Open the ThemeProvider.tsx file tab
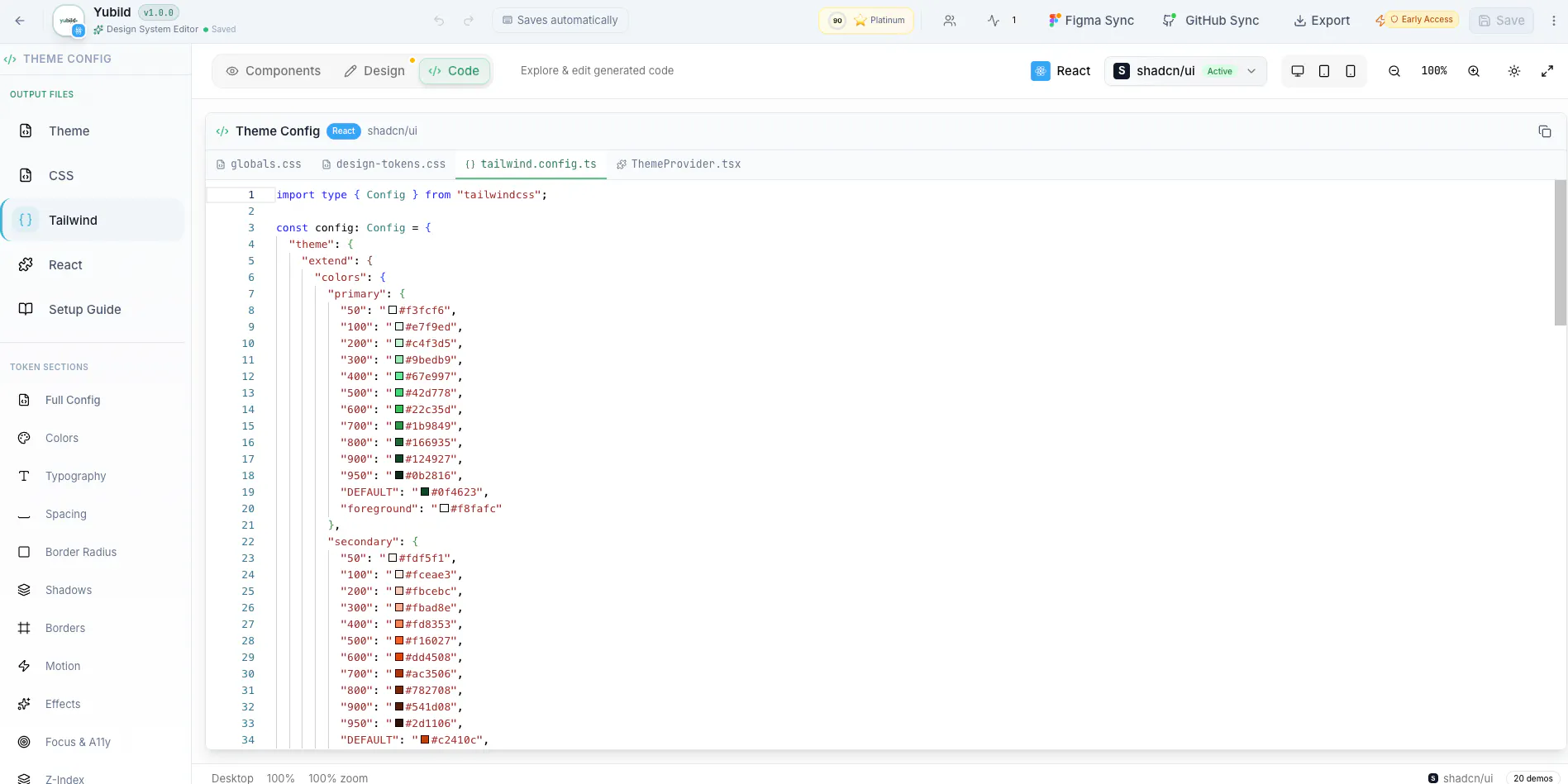This screenshot has width=1568, height=784. (x=679, y=164)
